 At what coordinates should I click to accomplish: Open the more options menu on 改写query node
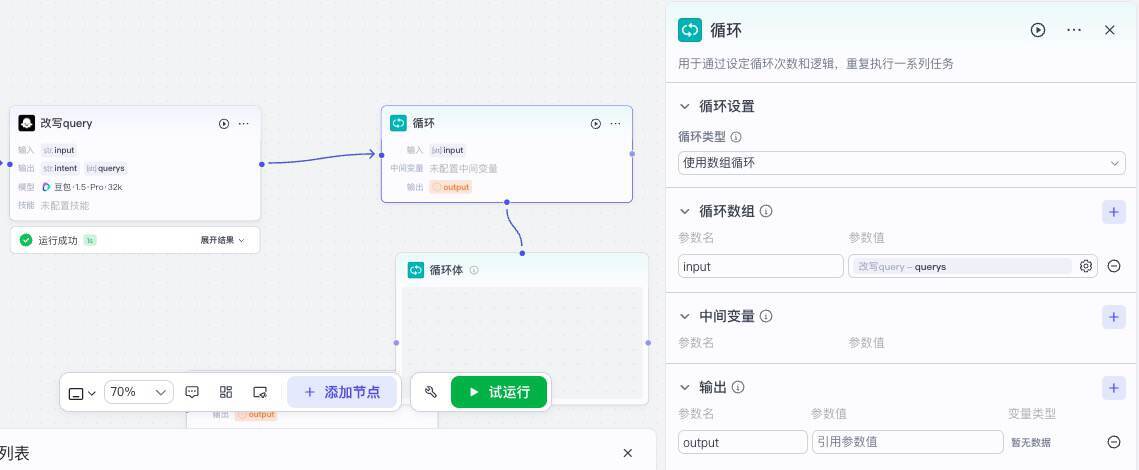pyautogui.click(x=243, y=123)
